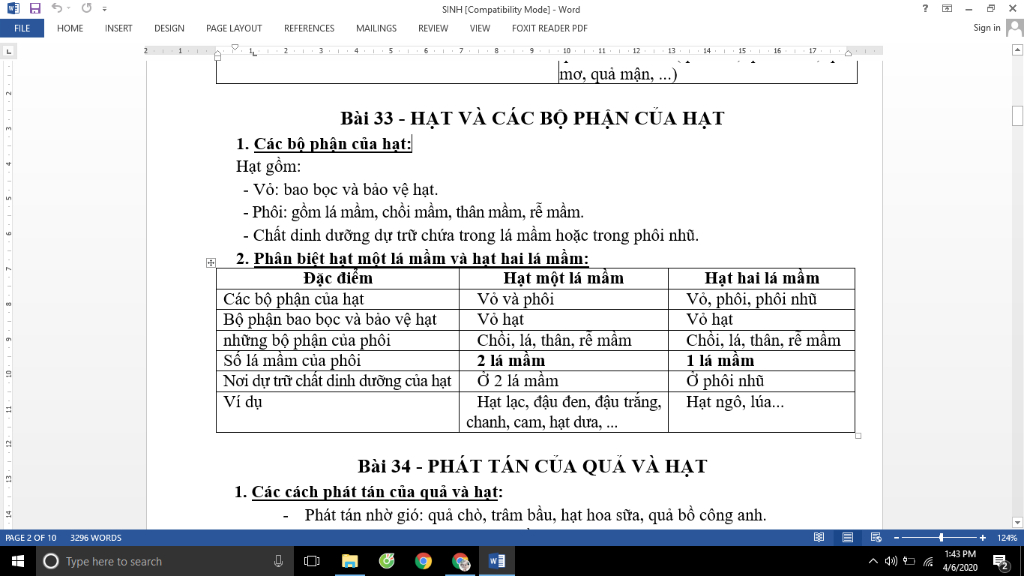Click the Sign in link
The height and width of the screenshot is (576, 1024).
[x=986, y=27]
